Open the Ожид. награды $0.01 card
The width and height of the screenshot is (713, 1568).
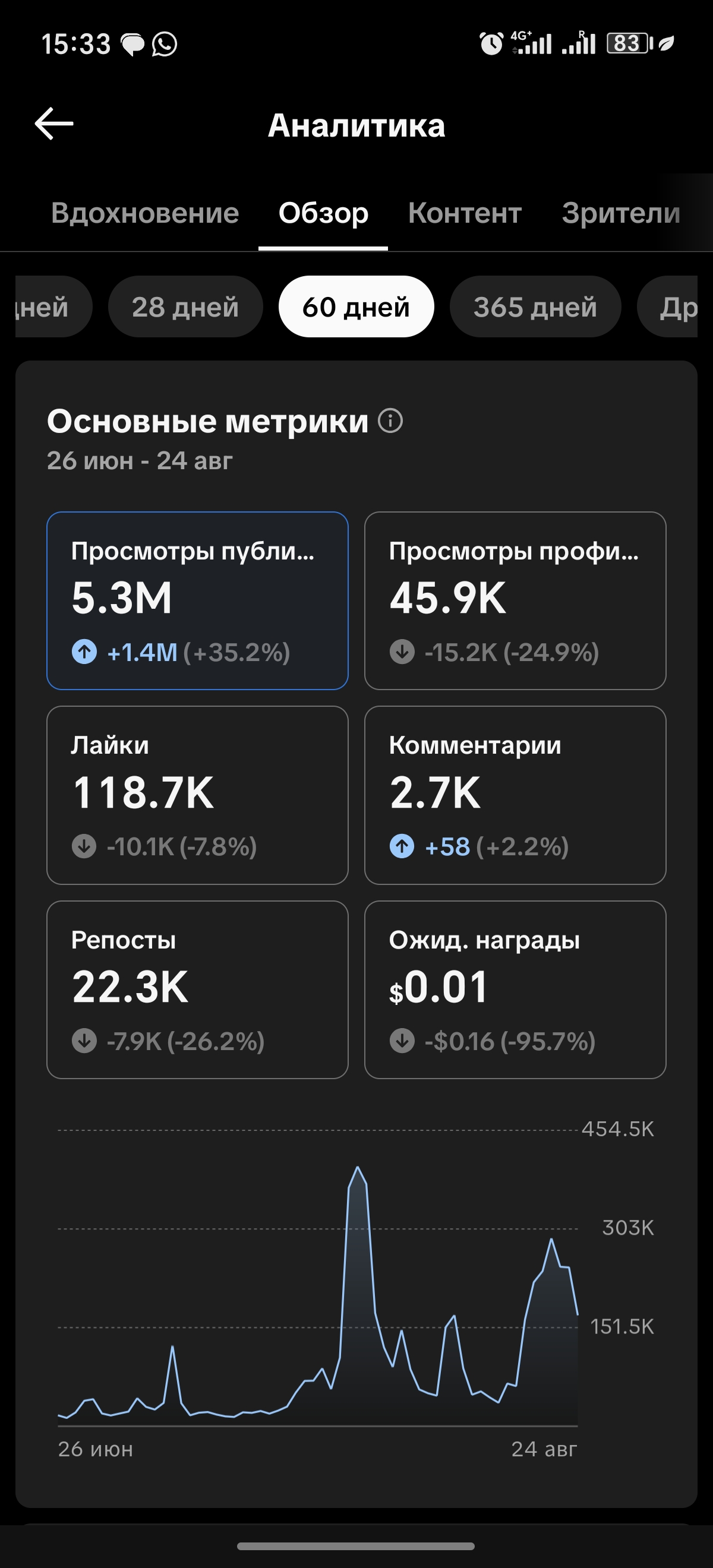pos(515,990)
